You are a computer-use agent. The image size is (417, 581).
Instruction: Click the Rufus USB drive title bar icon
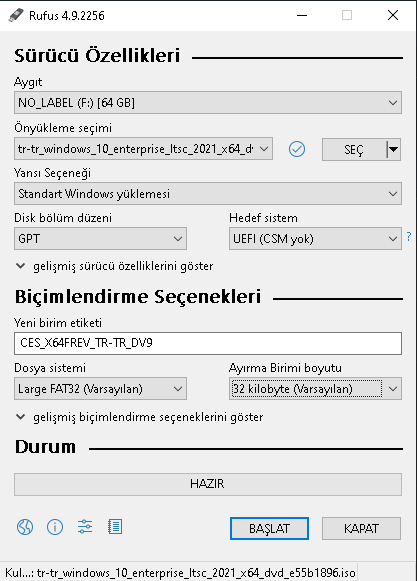pos(16,16)
